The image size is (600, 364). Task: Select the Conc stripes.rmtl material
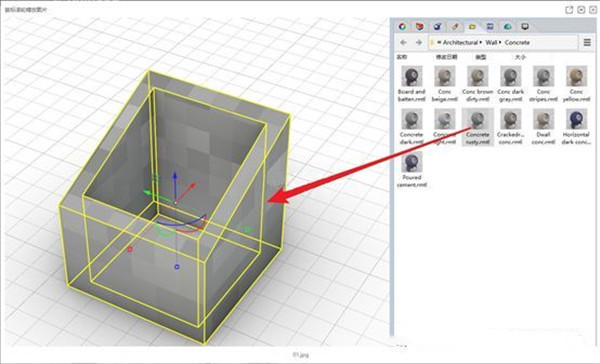pos(543,84)
